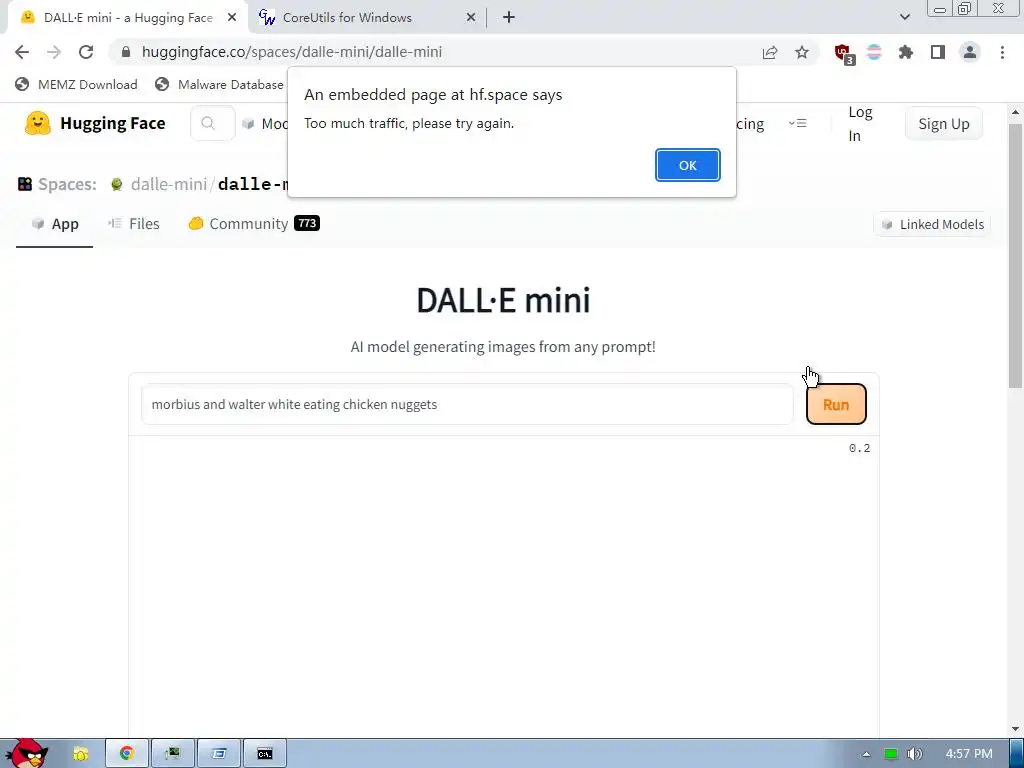Expand the Hugging Face navigation menu icon

[797, 123]
